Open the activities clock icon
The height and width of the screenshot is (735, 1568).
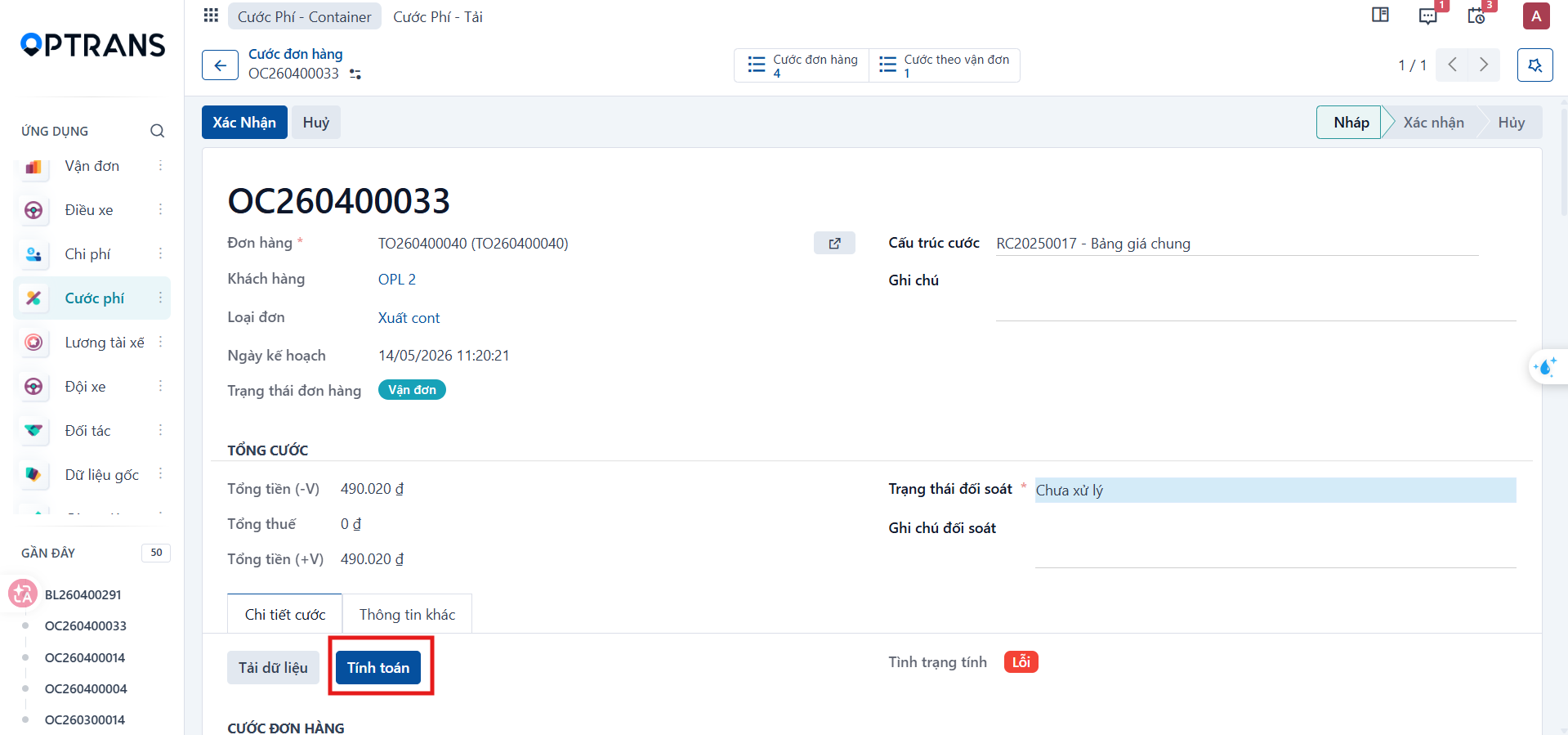pyautogui.click(x=1476, y=16)
